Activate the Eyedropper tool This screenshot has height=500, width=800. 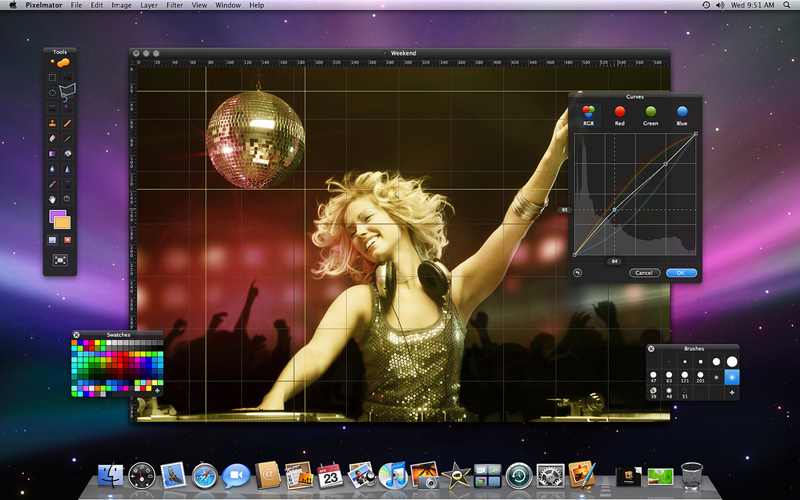[x=53, y=184]
